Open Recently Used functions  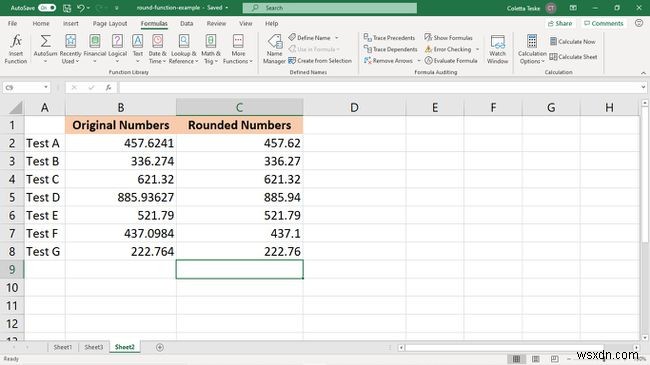point(70,49)
